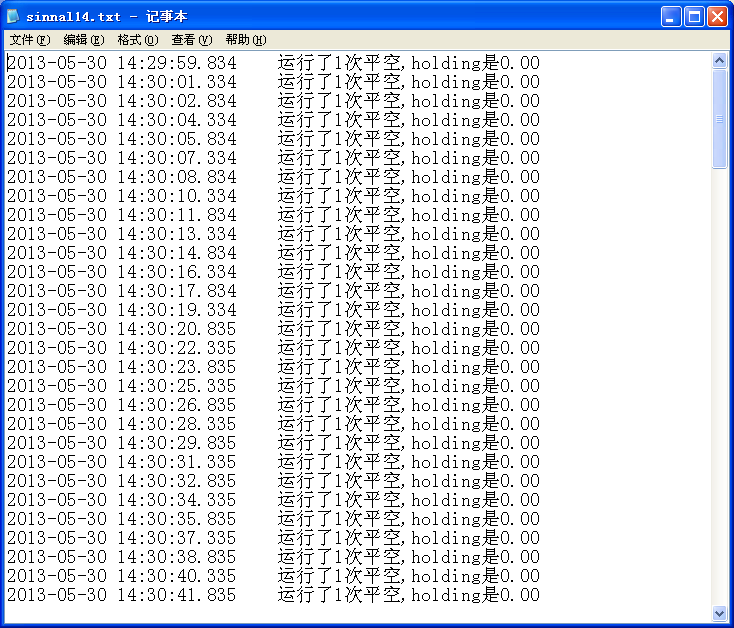
Task: Minimize the sinnal14.txt Notepad window
Action: pos(671,17)
